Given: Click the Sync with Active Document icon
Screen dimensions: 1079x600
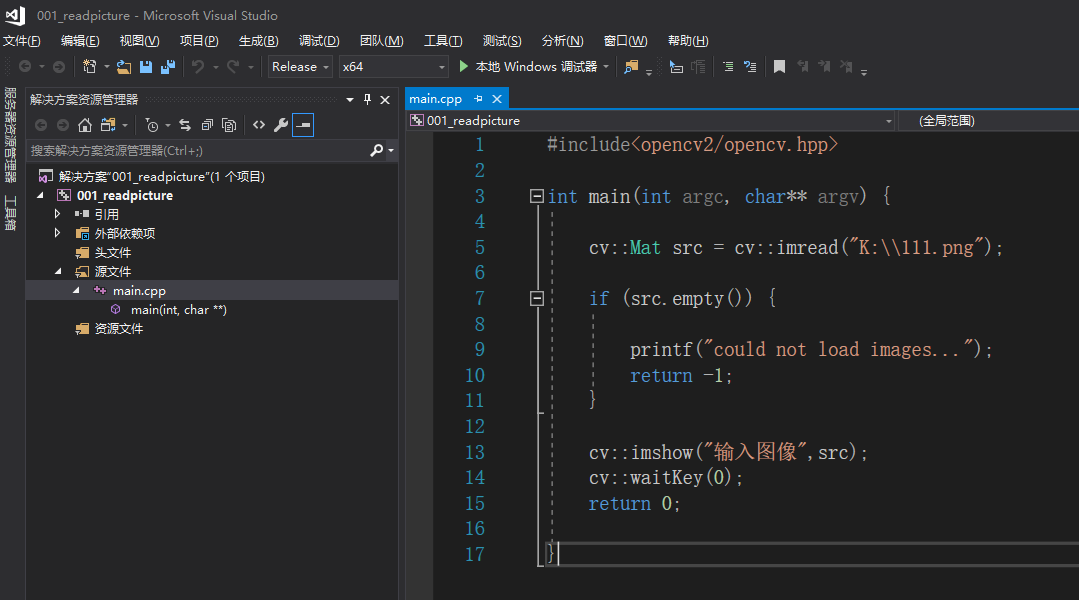Looking at the screenshot, I should [185, 125].
